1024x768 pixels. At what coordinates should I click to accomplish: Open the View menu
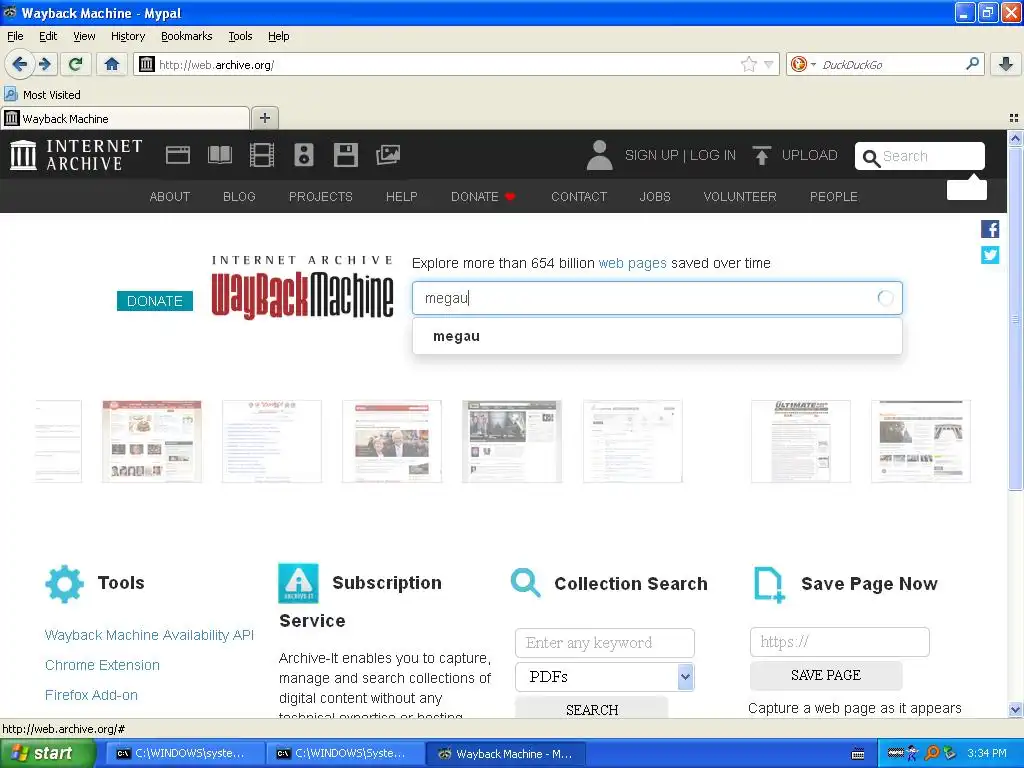(x=84, y=36)
